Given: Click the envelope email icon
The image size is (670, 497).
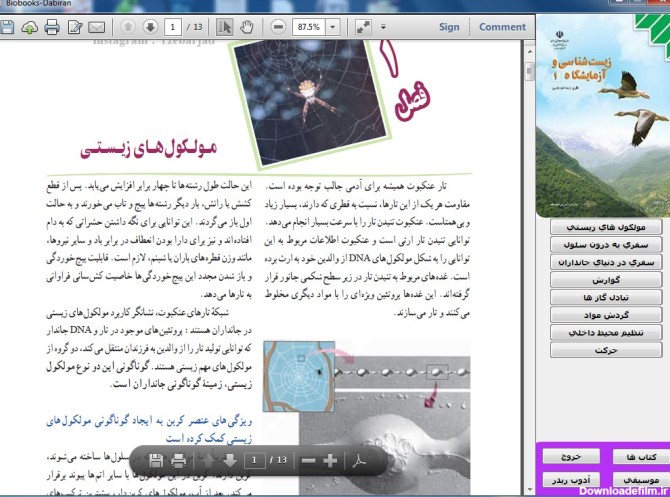Looking at the screenshot, I should point(97,27).
